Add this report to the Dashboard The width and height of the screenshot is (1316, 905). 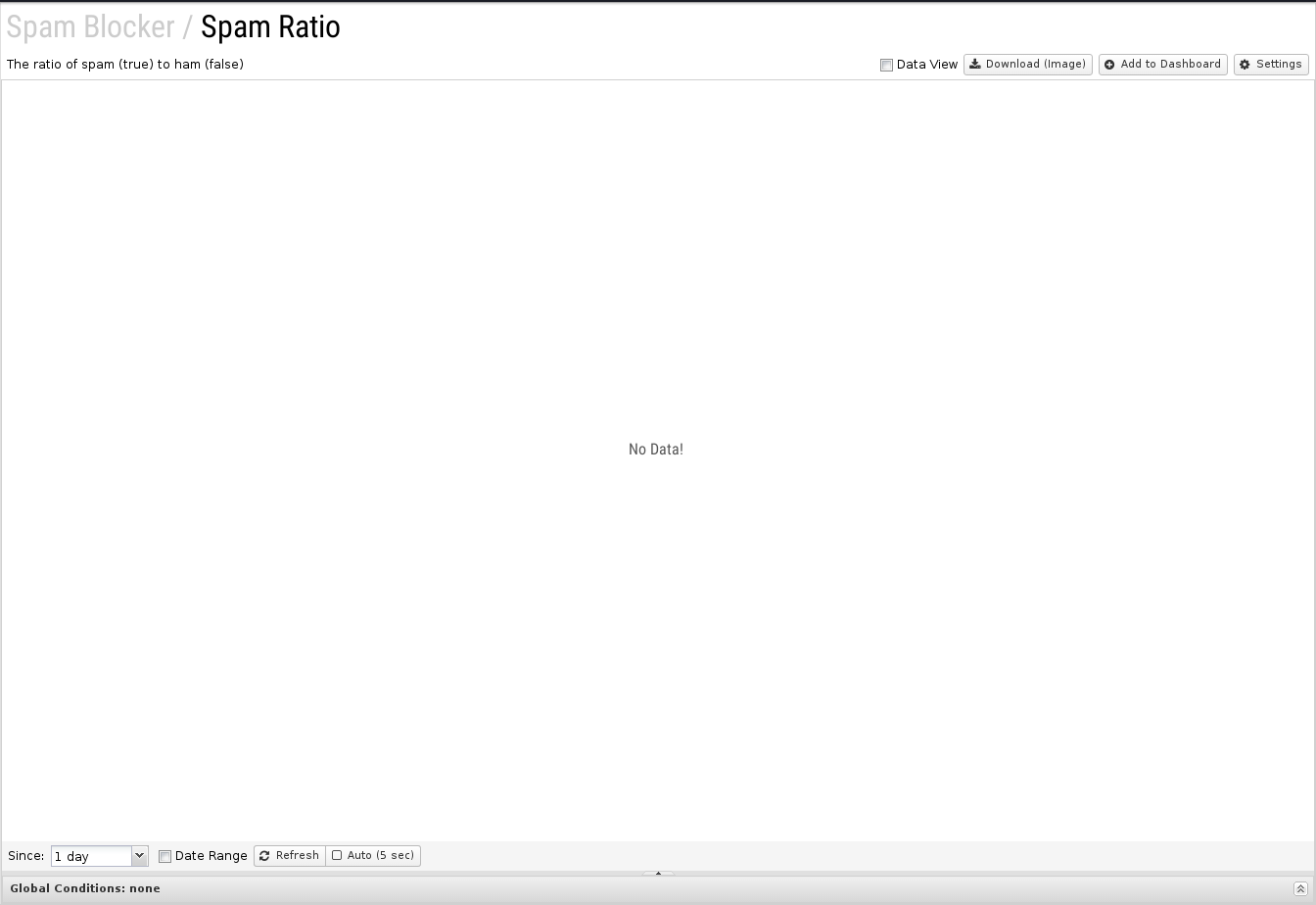pos(1162,65)
